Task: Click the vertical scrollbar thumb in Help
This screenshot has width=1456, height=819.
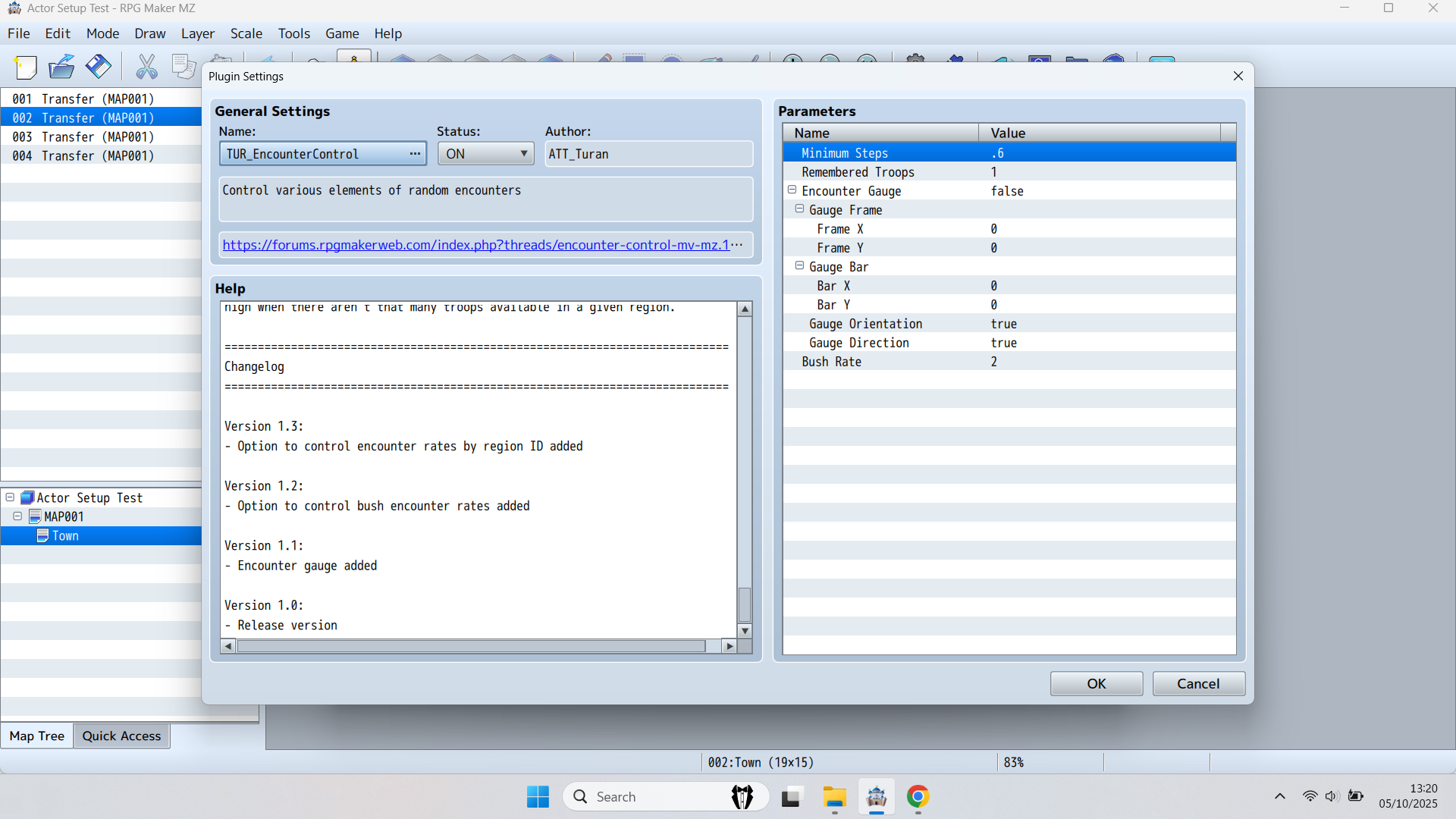Action: 745,604
